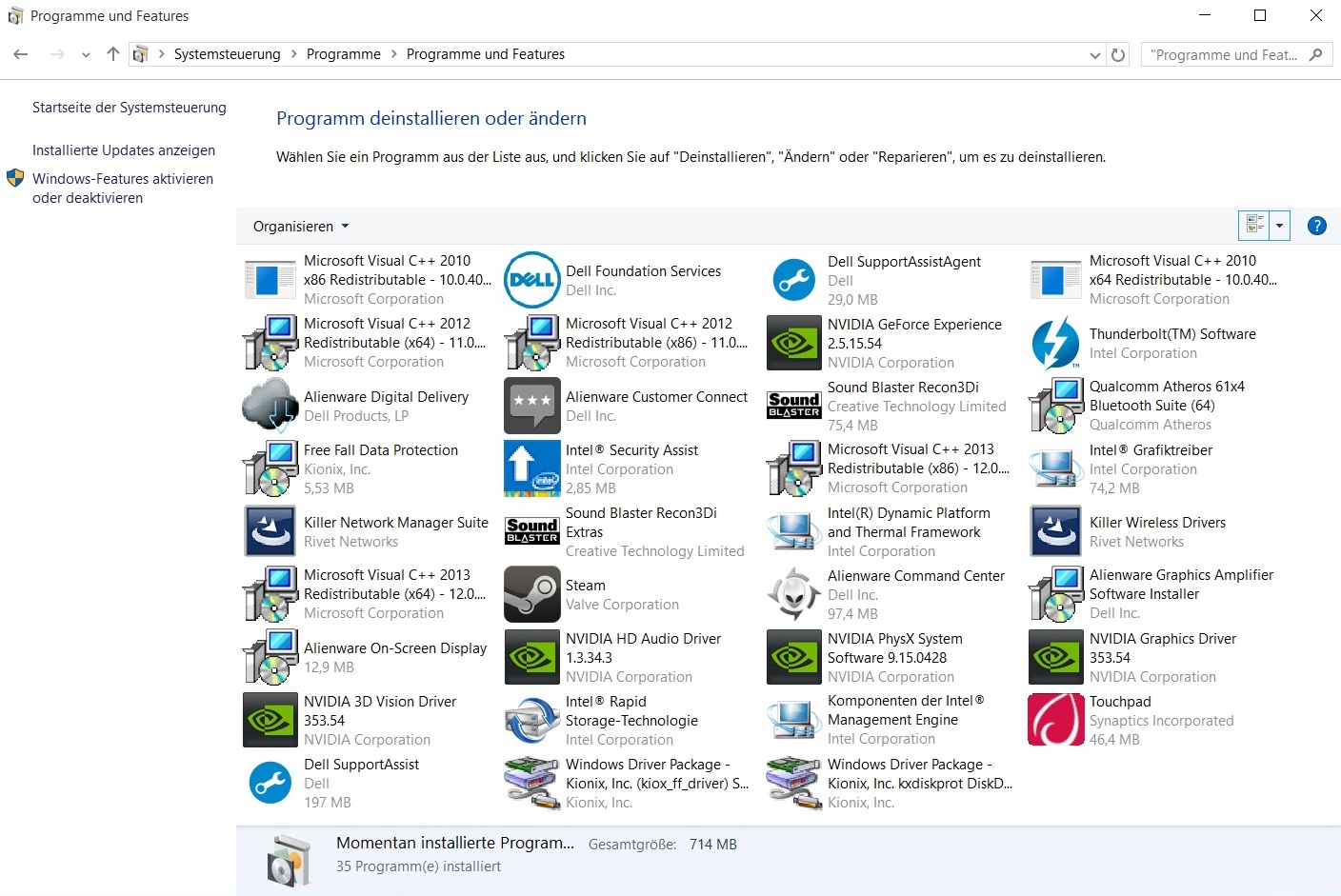Click the Sound Blaster Recon3Di Extras icon
The width and height of the screenshot is (1341, 896).
(531, 531)
